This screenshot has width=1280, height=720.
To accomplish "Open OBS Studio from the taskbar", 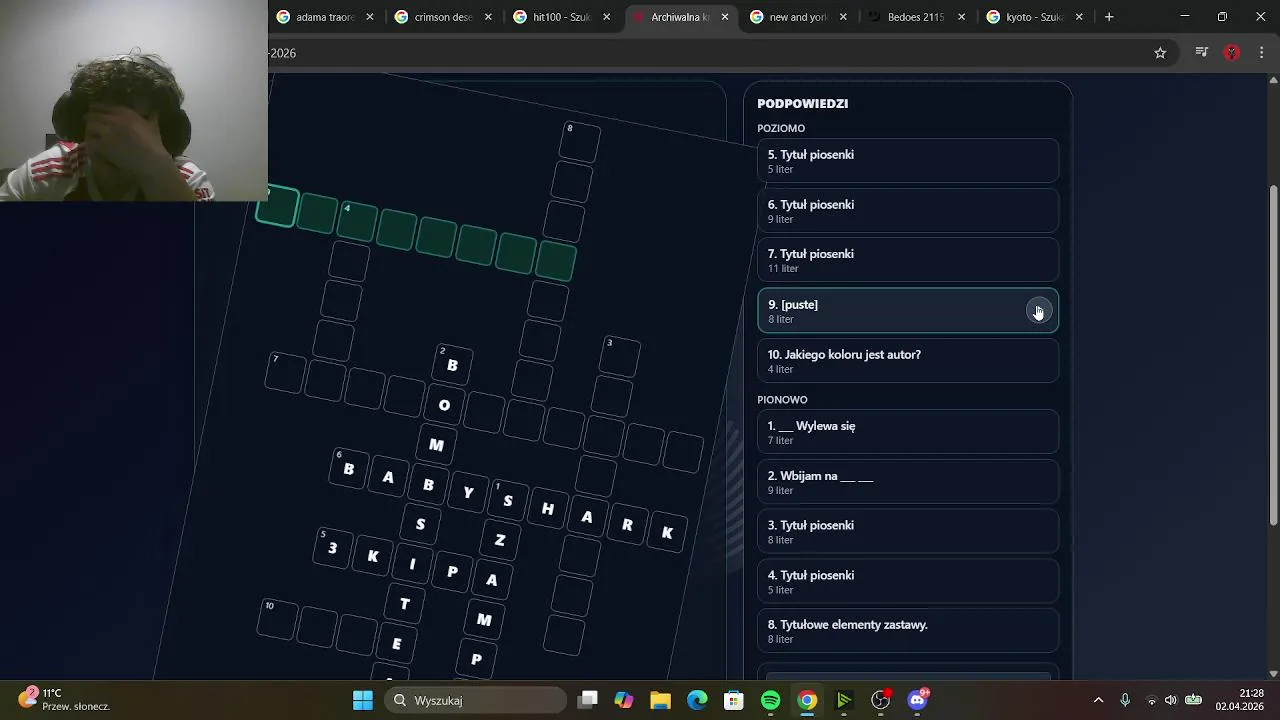I will [881, 700].
